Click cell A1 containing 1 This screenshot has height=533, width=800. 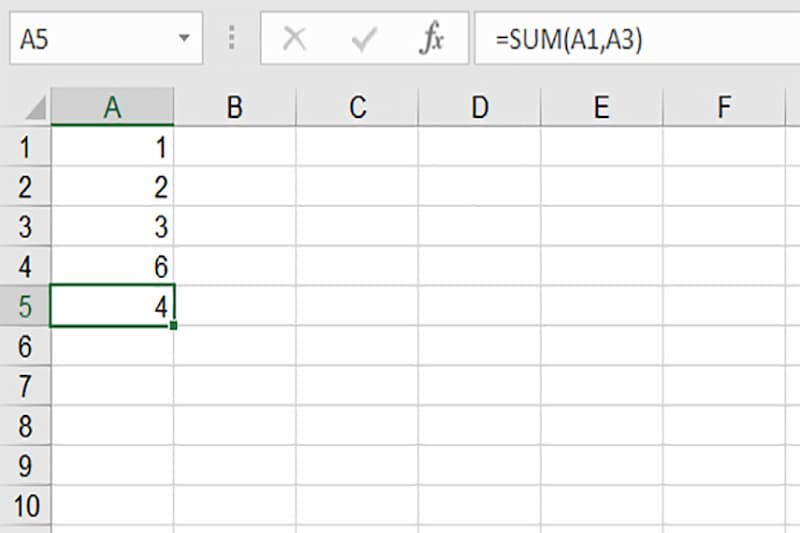112,148
